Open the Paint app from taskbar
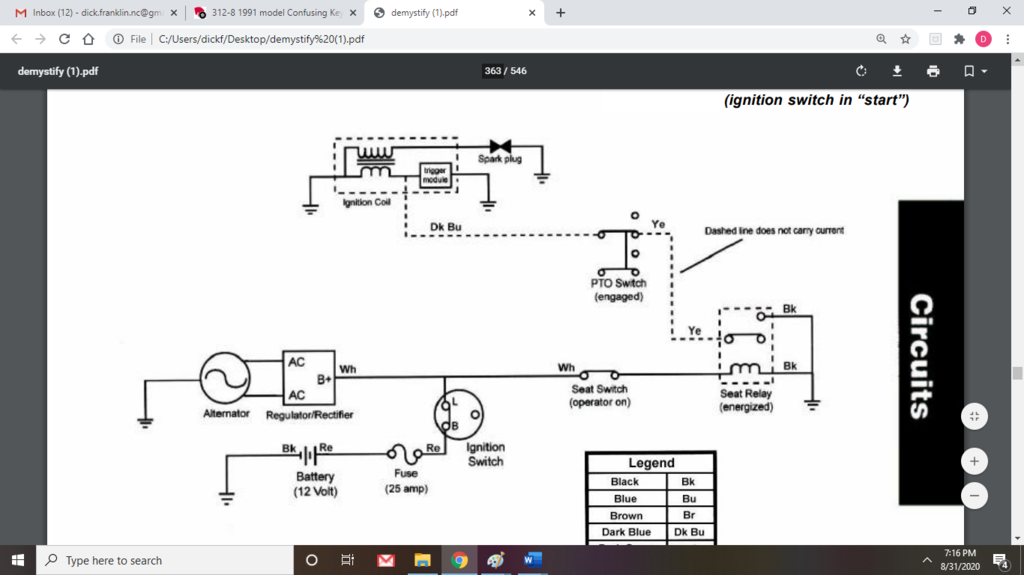 (x=496, y=560)
